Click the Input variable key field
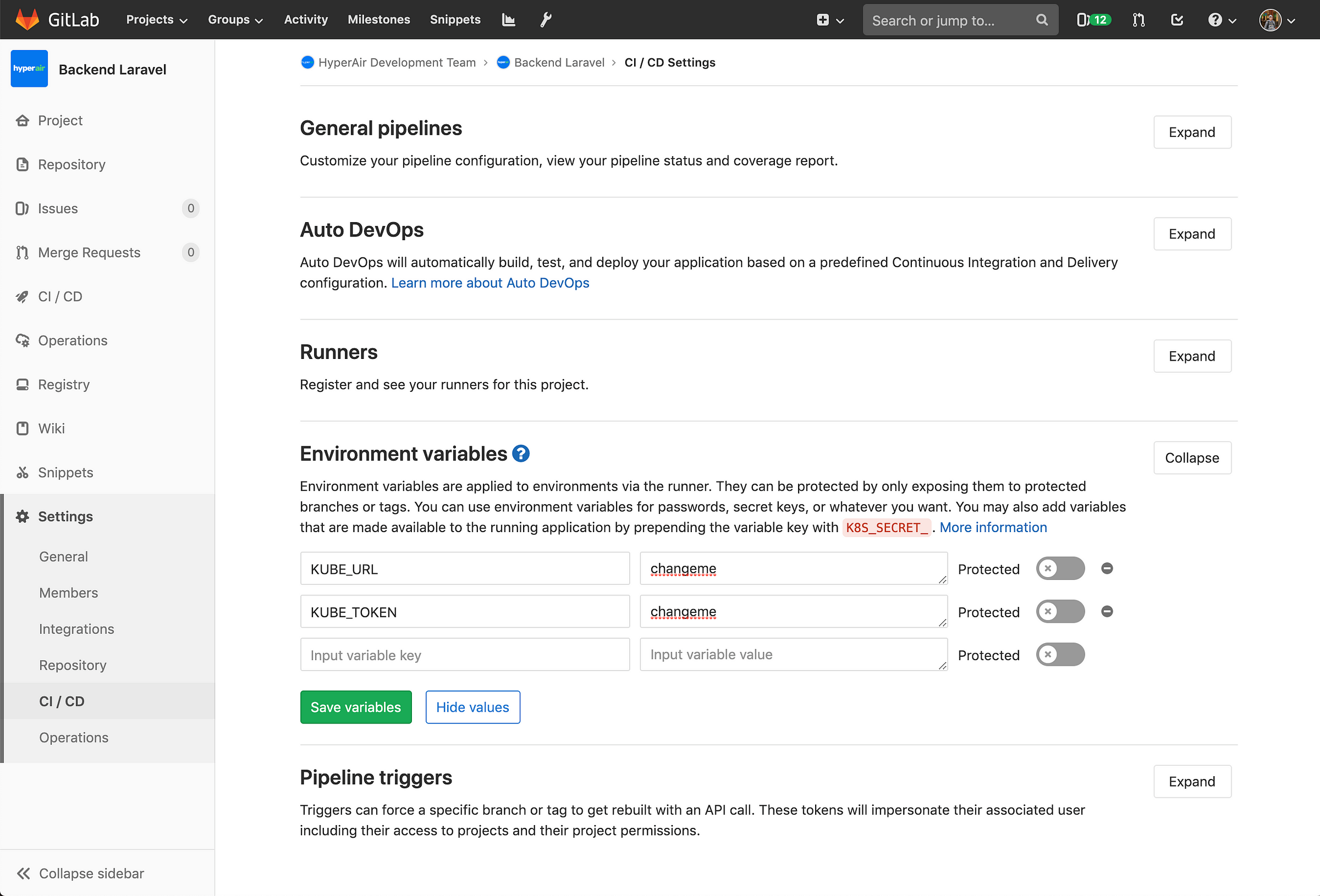 (465, 655)
